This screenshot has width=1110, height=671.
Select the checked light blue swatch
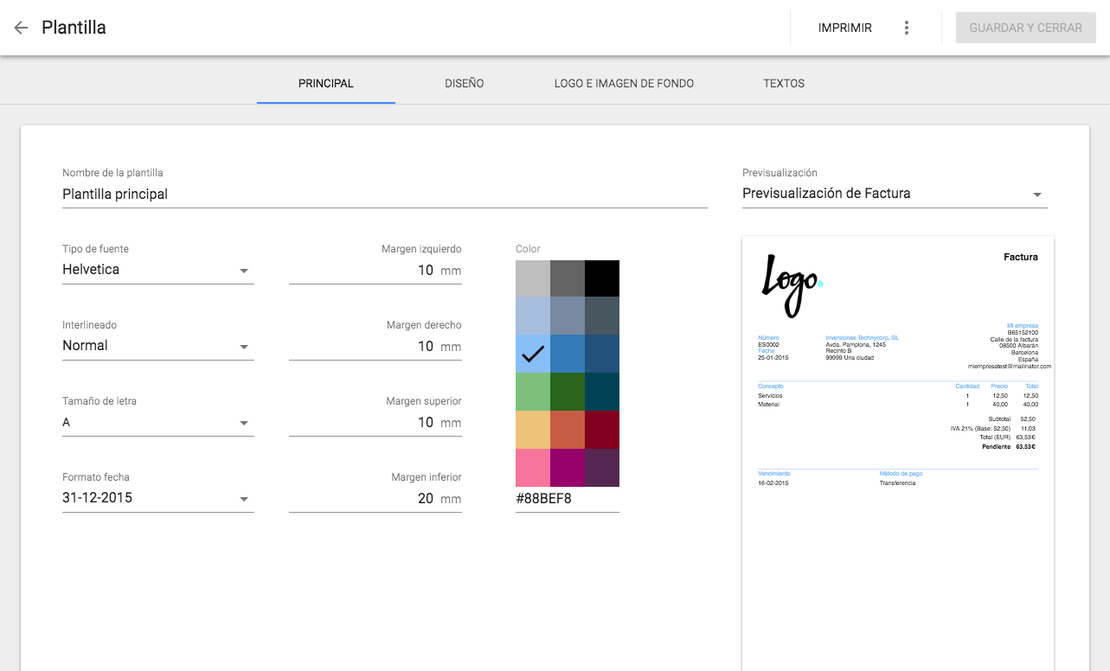pos(532,354)
